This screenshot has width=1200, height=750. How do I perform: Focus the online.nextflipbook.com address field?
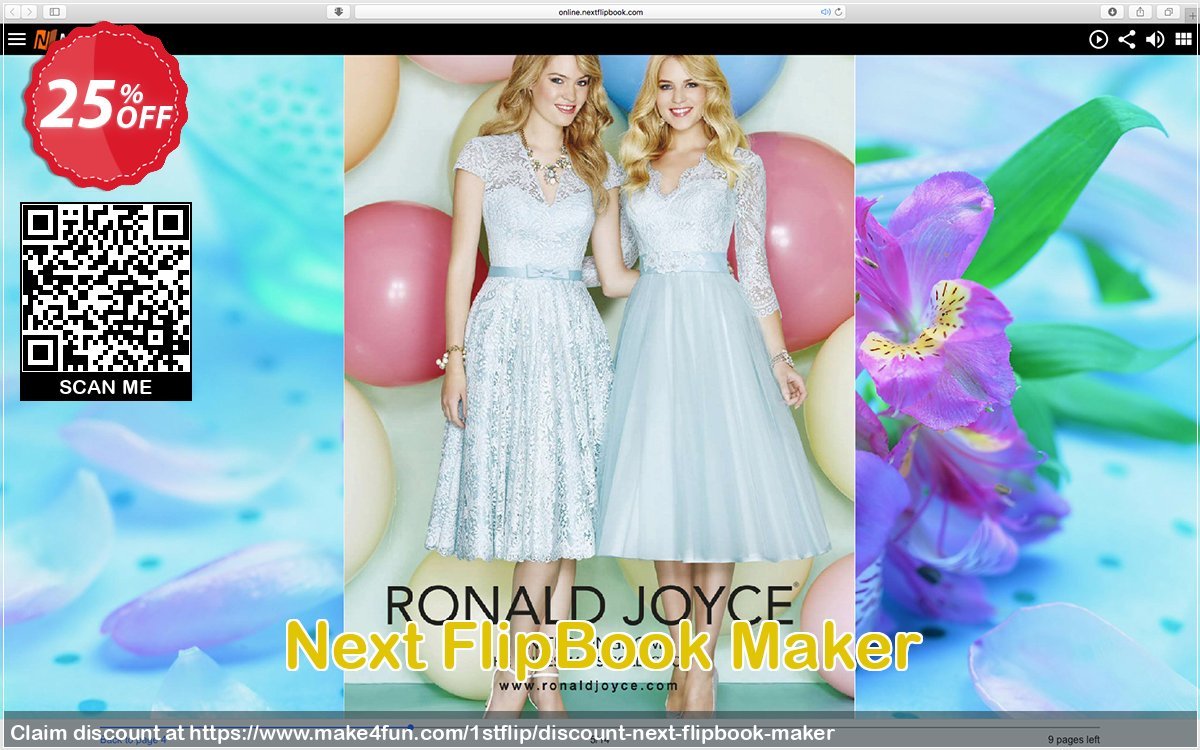pyautogui.click(x=600, y=11)
